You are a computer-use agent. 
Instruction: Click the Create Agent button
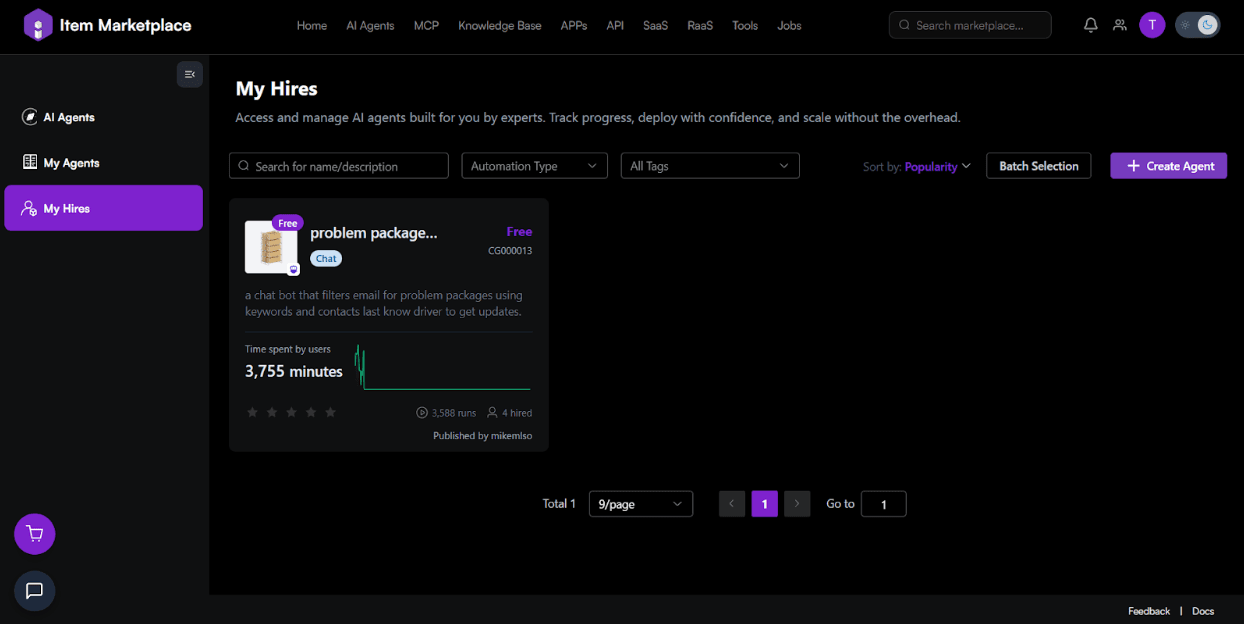tap(1168, 166)
